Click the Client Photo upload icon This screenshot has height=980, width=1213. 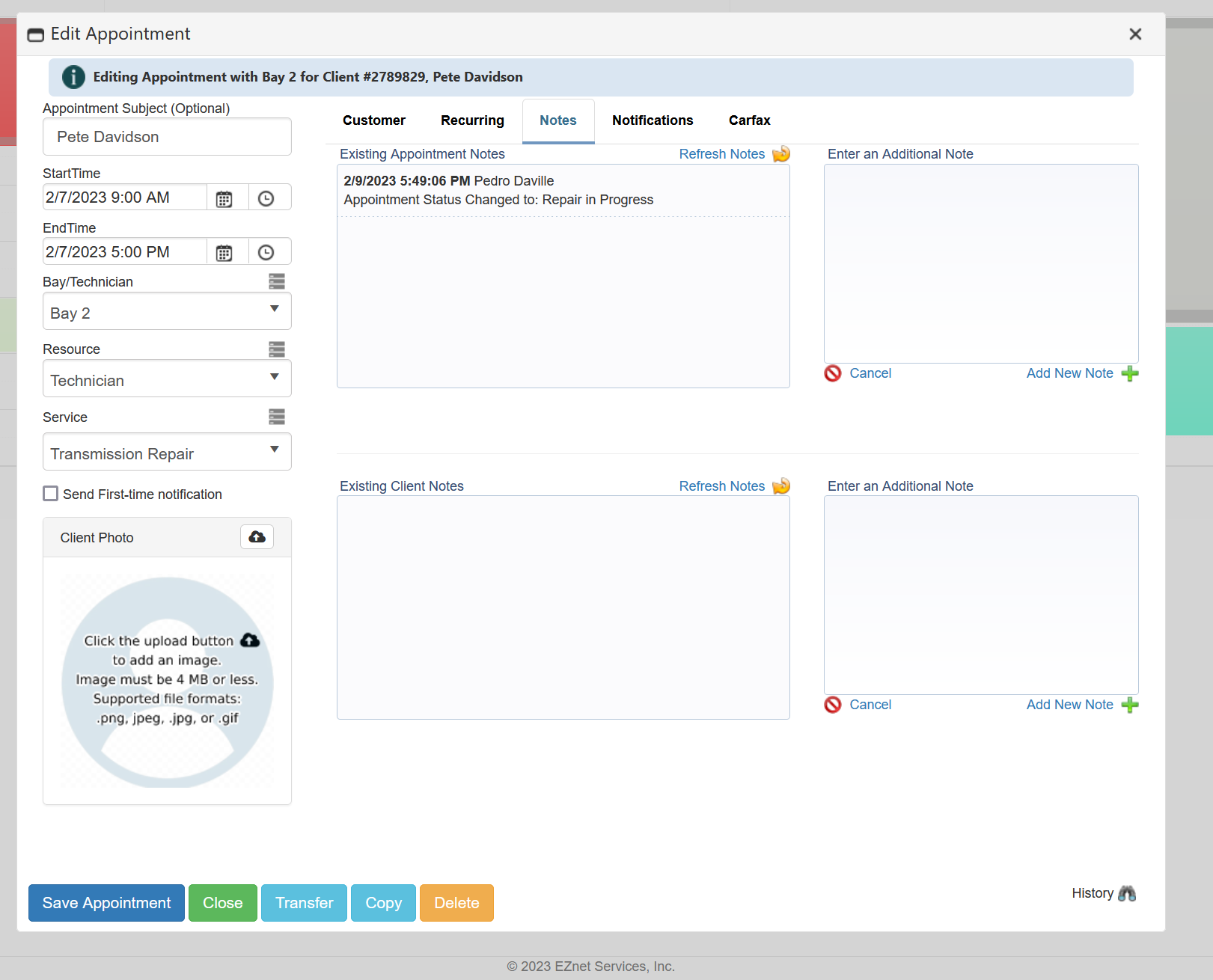257,536
